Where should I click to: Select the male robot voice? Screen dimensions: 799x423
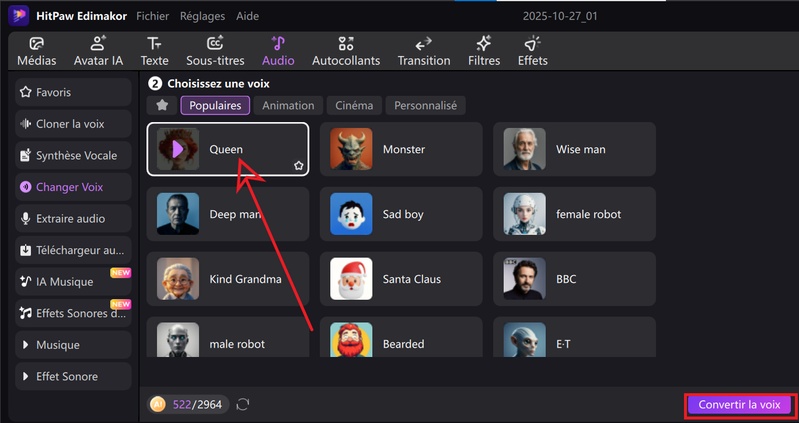point(228,337)
